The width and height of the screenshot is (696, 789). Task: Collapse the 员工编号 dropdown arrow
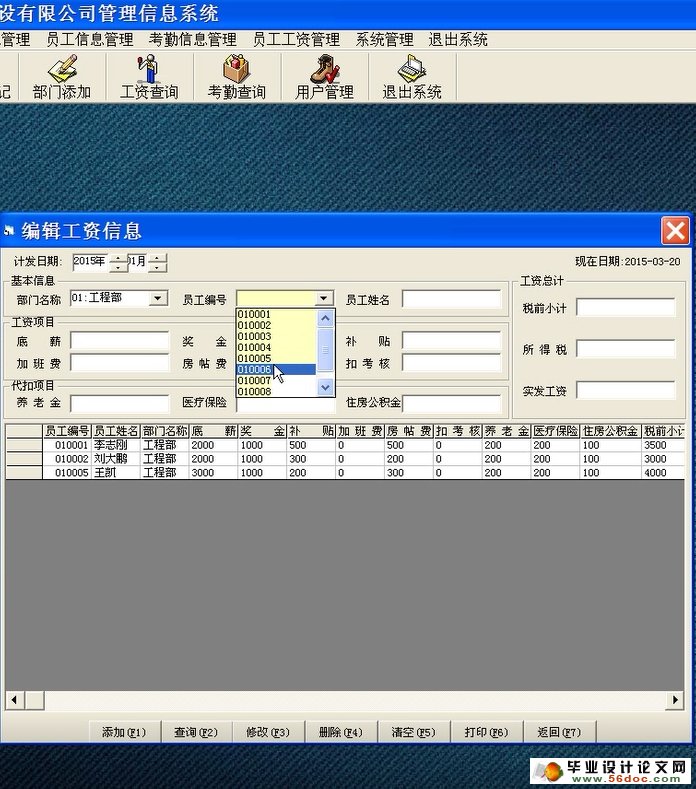point(324,298)
